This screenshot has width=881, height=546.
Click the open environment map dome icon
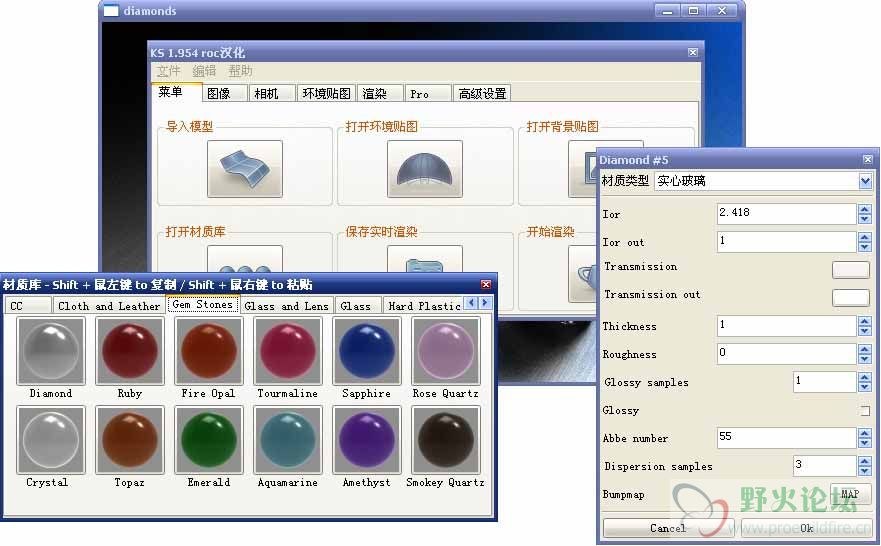tap(424, 168)
